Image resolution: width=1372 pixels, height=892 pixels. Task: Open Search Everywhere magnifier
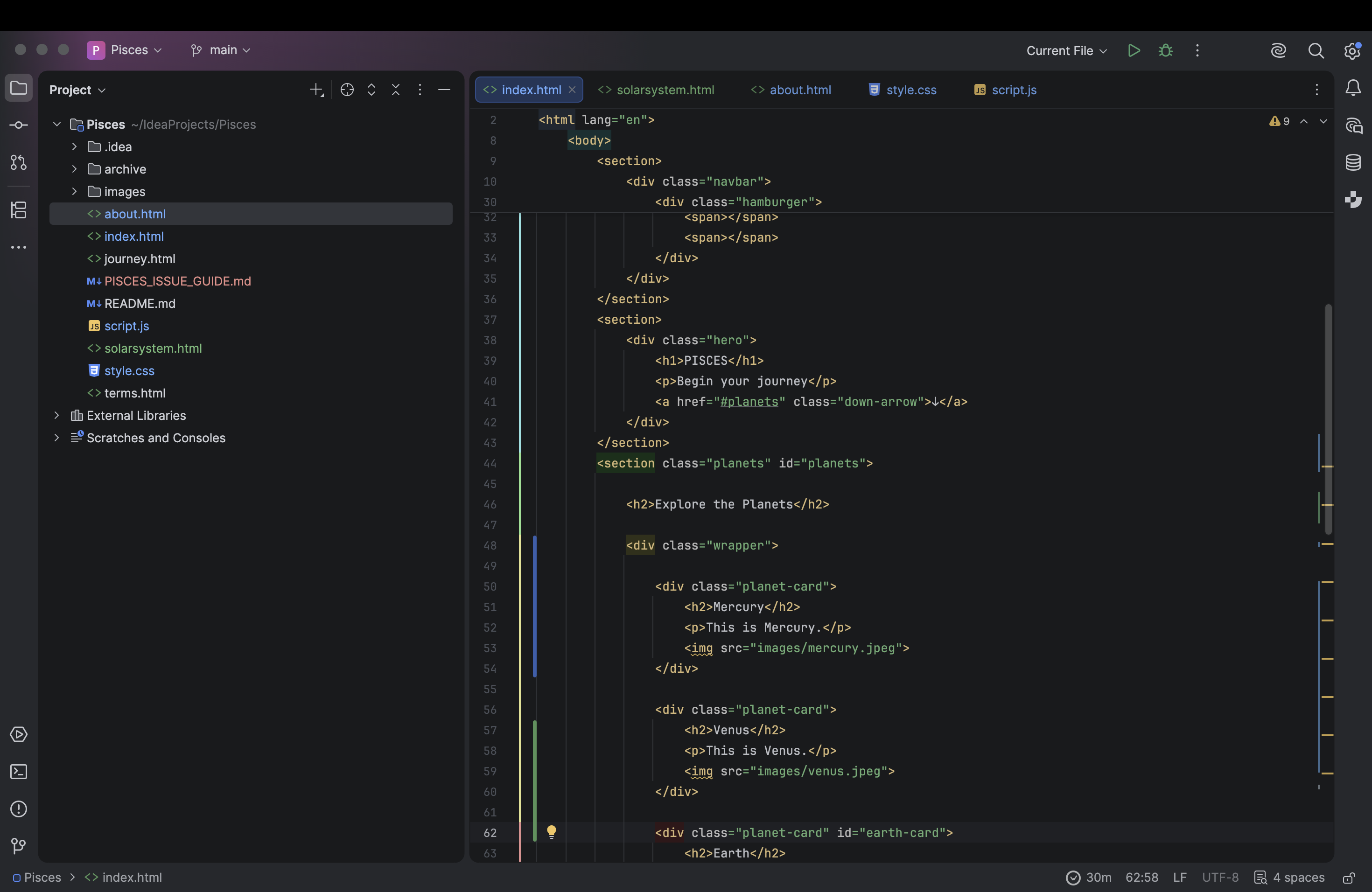(x=1316, y=50)
